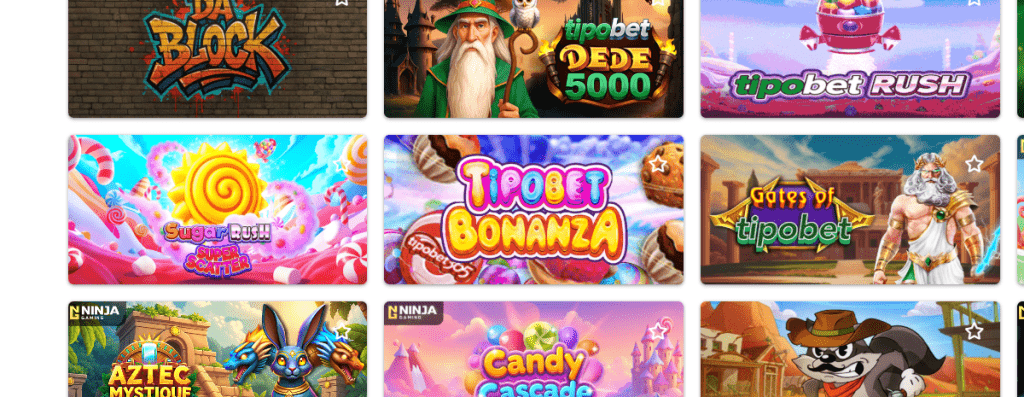Toggle the favorite star on Tipobet Bonanza
The height and width of the screenshot is (397, 1024).
657,164
